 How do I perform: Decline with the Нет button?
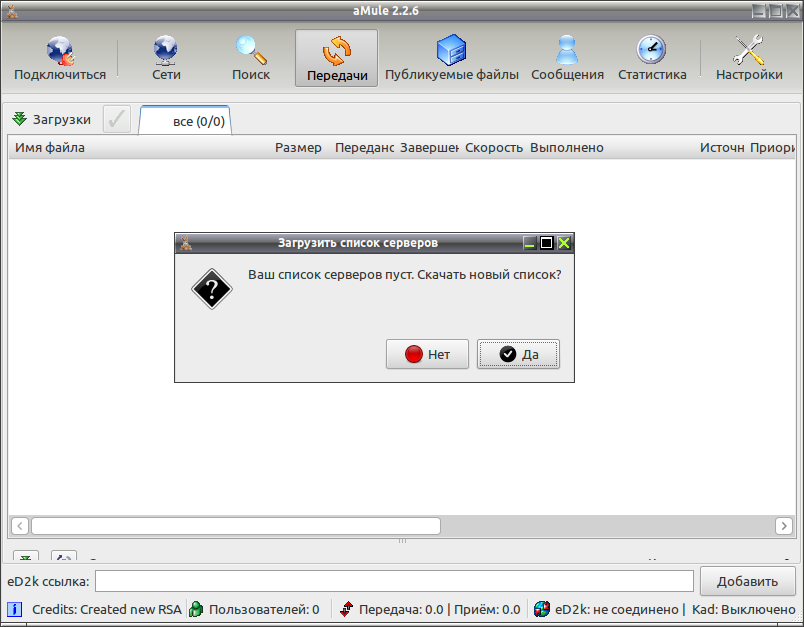427,354
